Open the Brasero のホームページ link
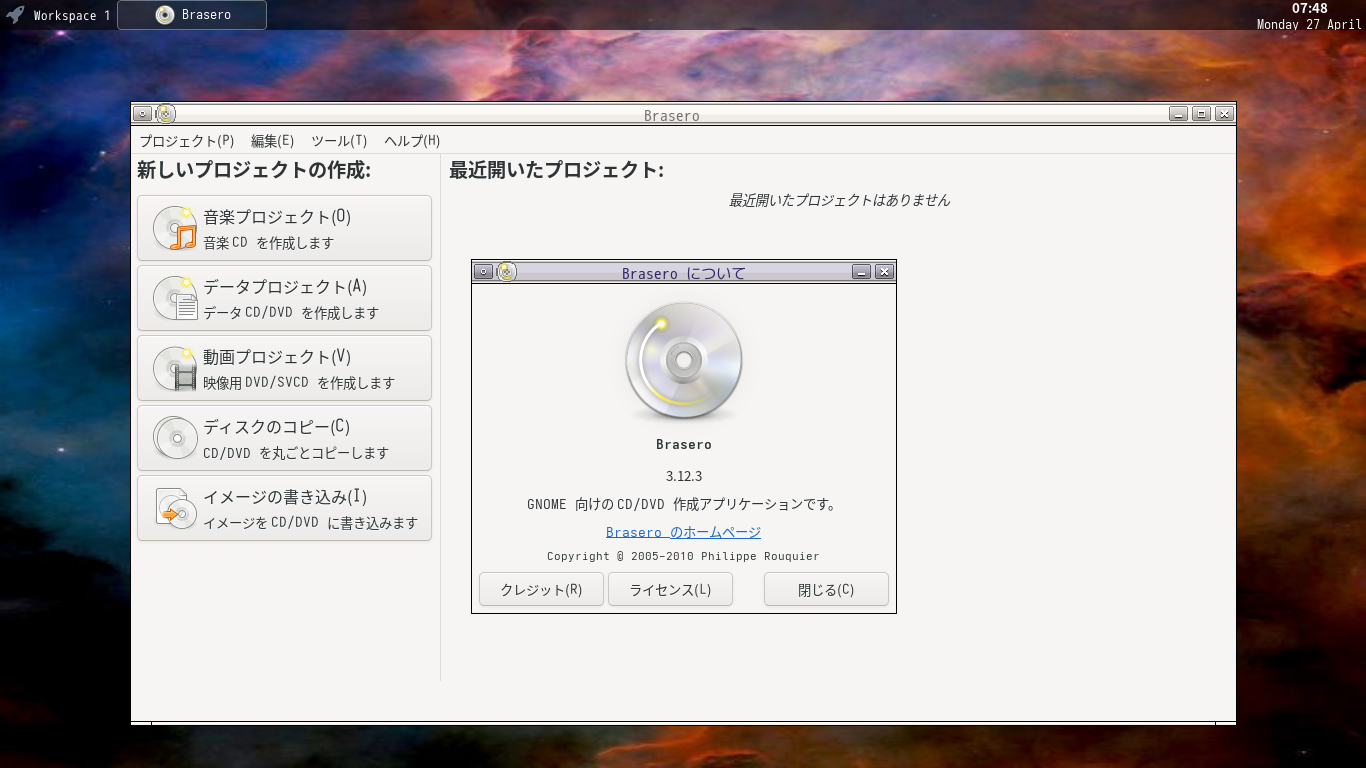This screenshot has height=768, width=1366. click(683, 532)
